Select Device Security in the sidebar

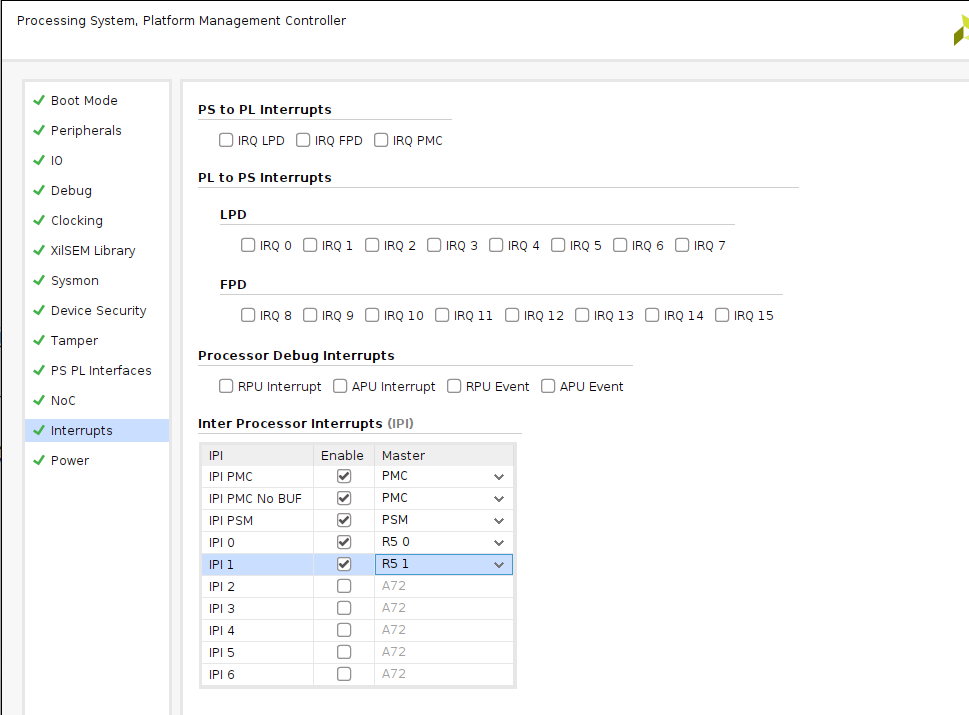tap(98, 311)
